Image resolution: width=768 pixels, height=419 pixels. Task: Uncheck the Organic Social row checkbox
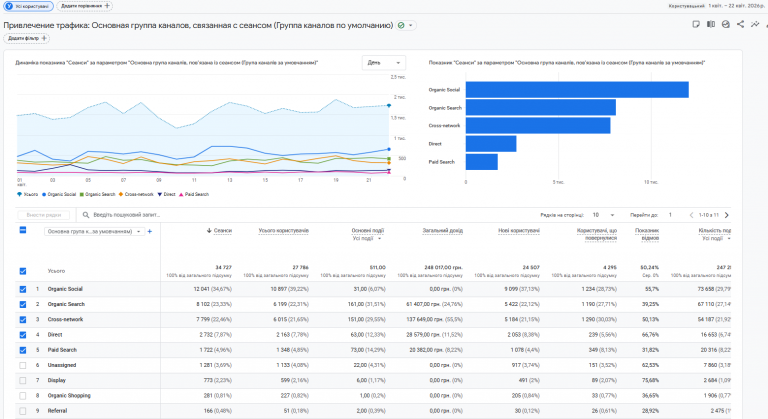tap(23, 289)
